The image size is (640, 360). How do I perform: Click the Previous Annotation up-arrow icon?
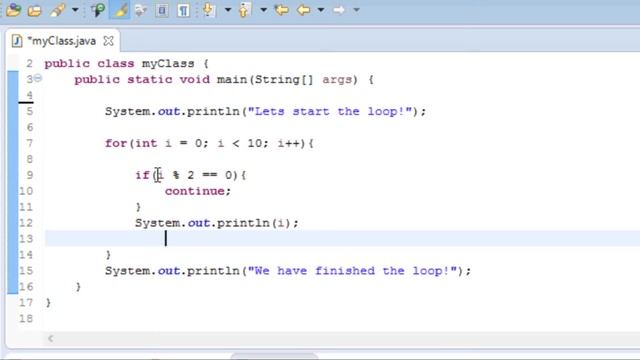click(244, 10)
